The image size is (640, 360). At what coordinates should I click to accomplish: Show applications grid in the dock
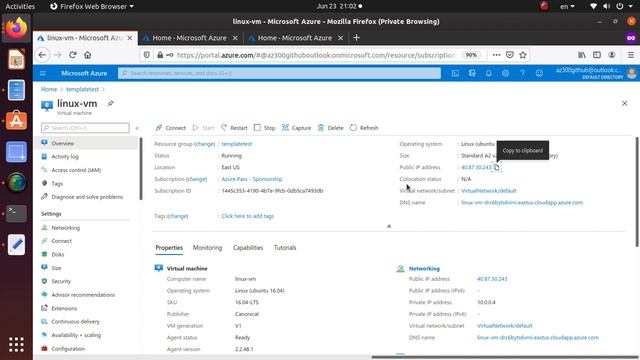click(16, 345)
